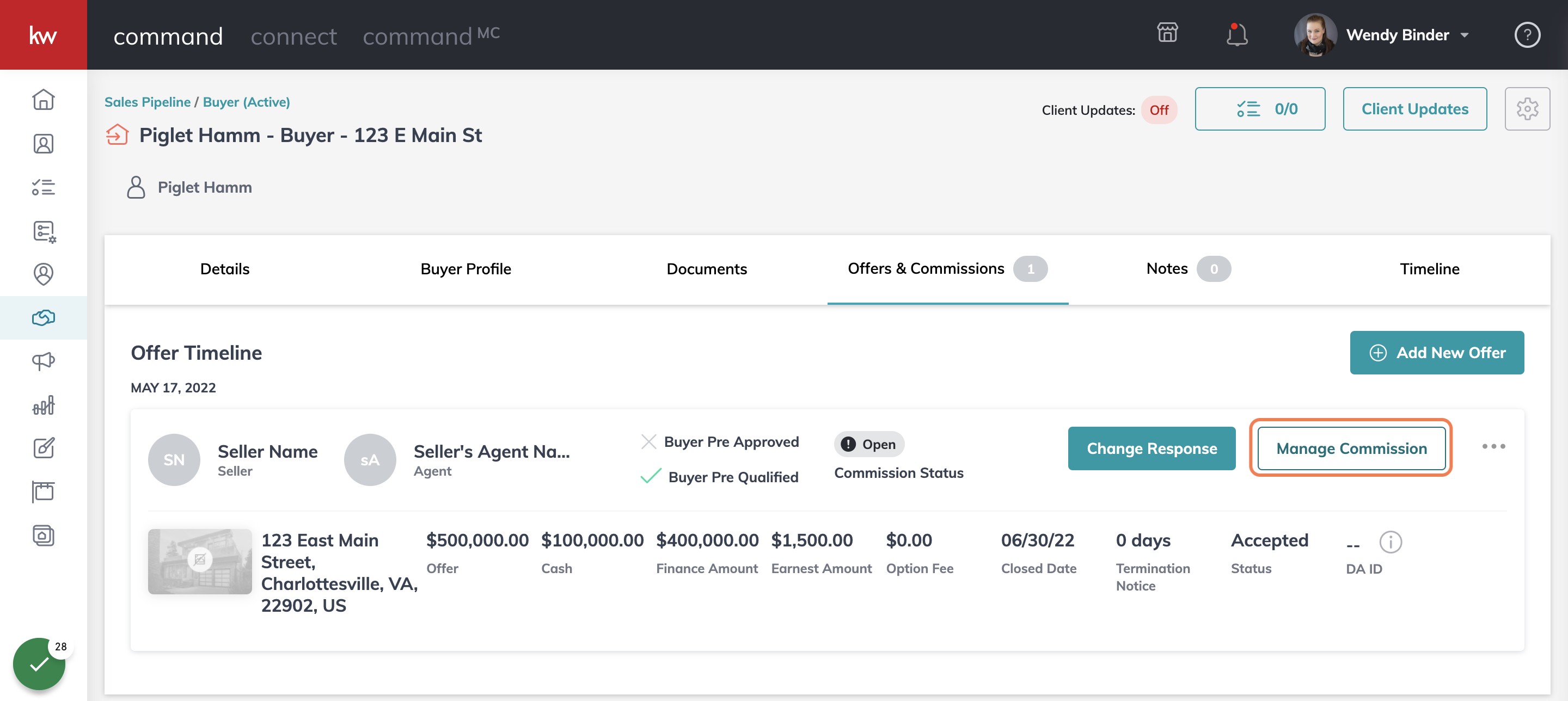Open command MC in the top nav
Image resolution: width=1568 pixels, height=701 pixels.
click(431, 35)
